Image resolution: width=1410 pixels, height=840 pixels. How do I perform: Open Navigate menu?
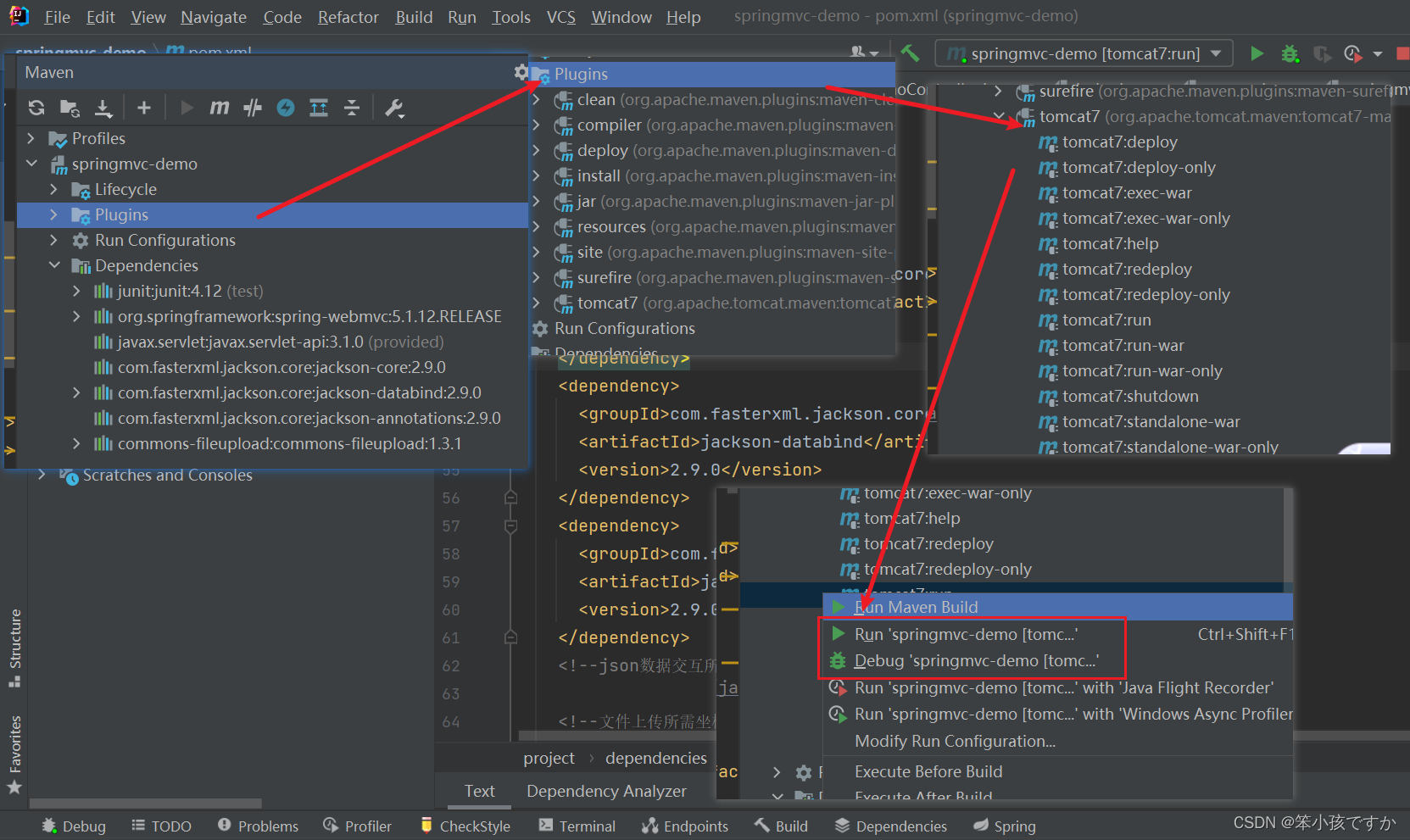tap(214, 17)
